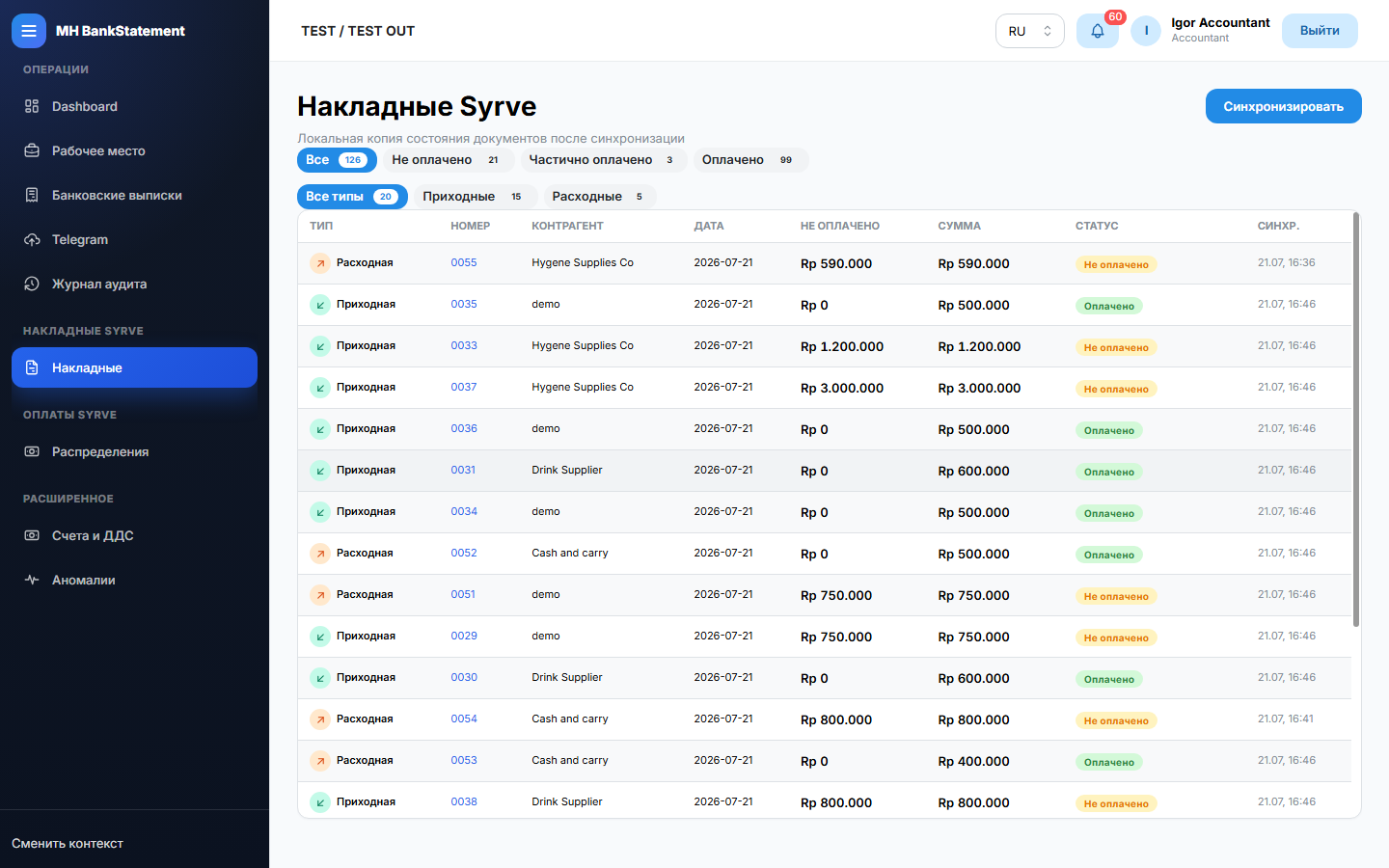This screenshot has height=868, width=1389.
Task: Toggle the sidebar hamburger menu button
Action: [x=29, y=31]
